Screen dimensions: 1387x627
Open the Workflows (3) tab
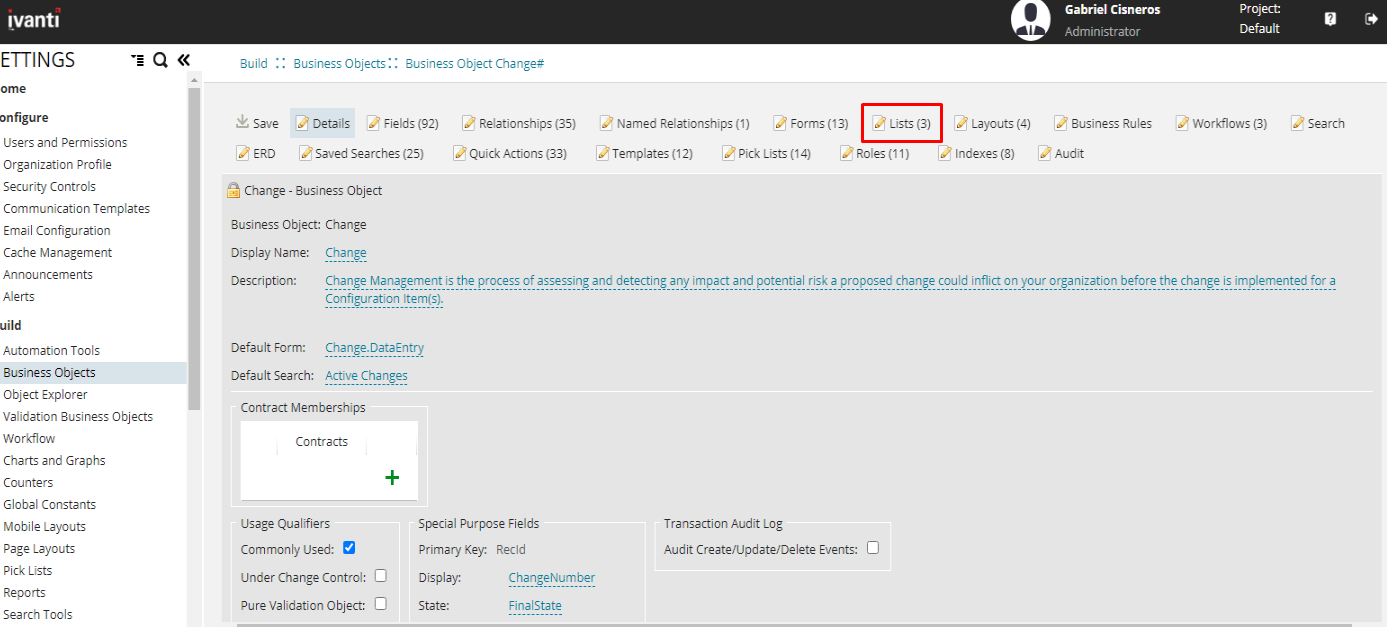coord(1221,124)
